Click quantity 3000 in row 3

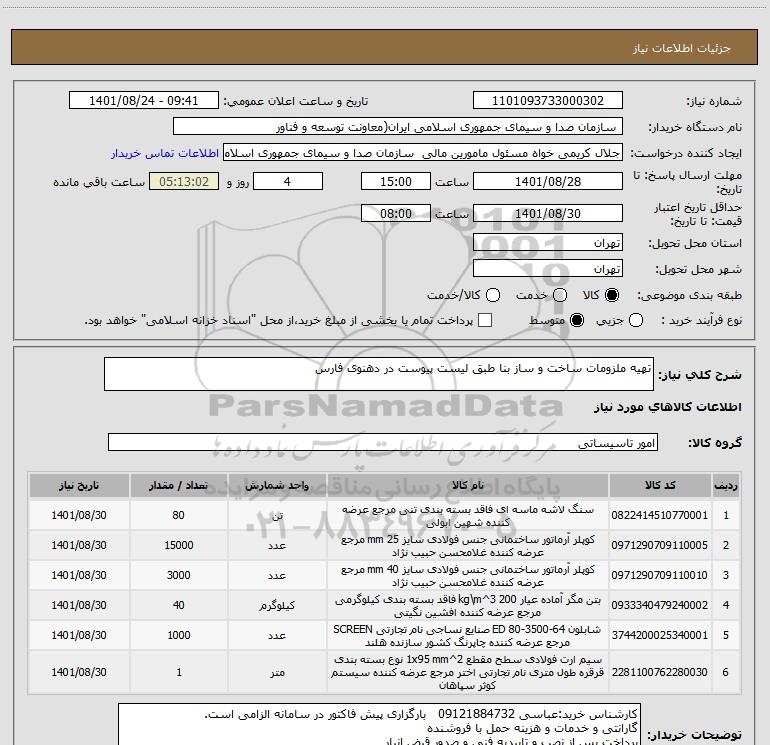(178, 575)
